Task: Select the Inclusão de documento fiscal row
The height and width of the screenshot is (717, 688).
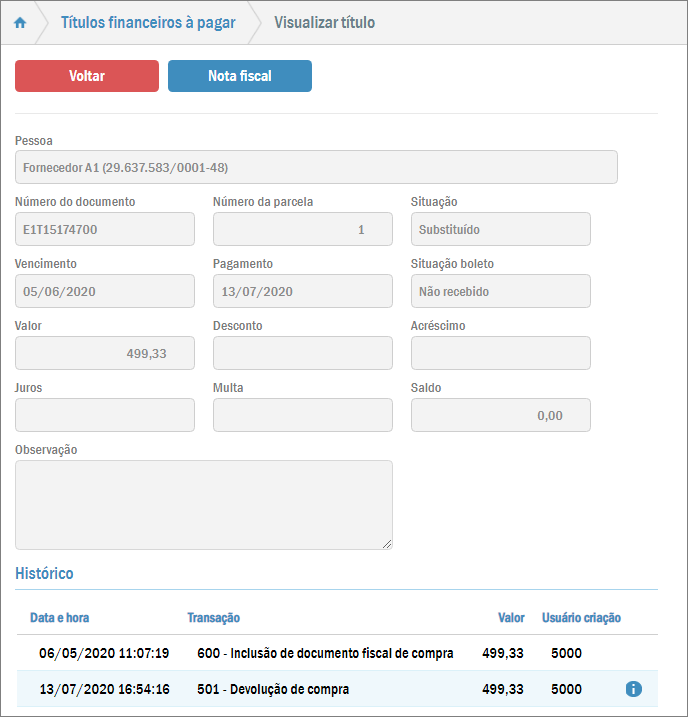Action: point(325,653)
